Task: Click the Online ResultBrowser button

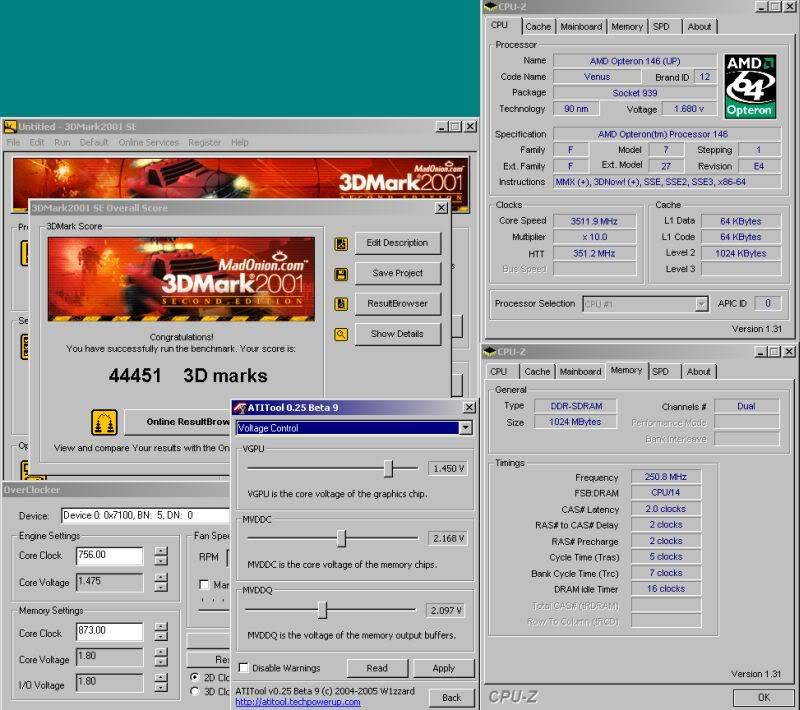Action: click(x=177, y=422)
